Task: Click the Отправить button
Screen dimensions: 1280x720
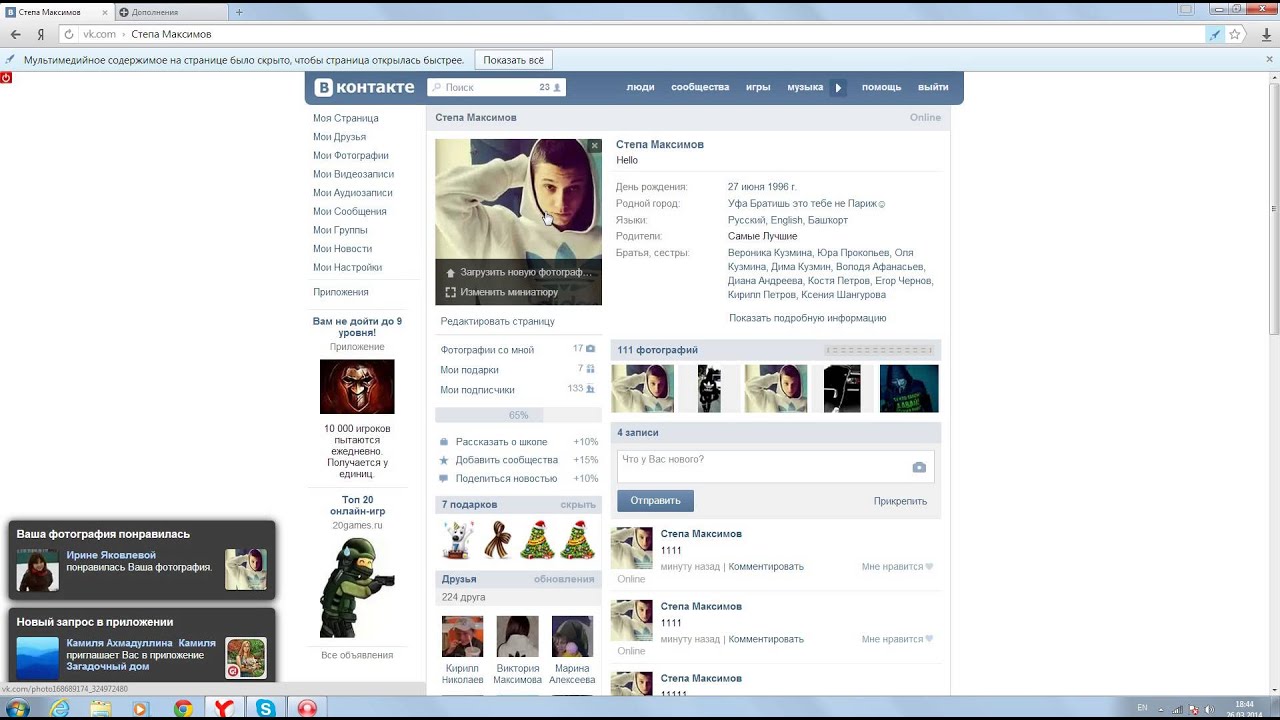Action: tap(655, 501)
